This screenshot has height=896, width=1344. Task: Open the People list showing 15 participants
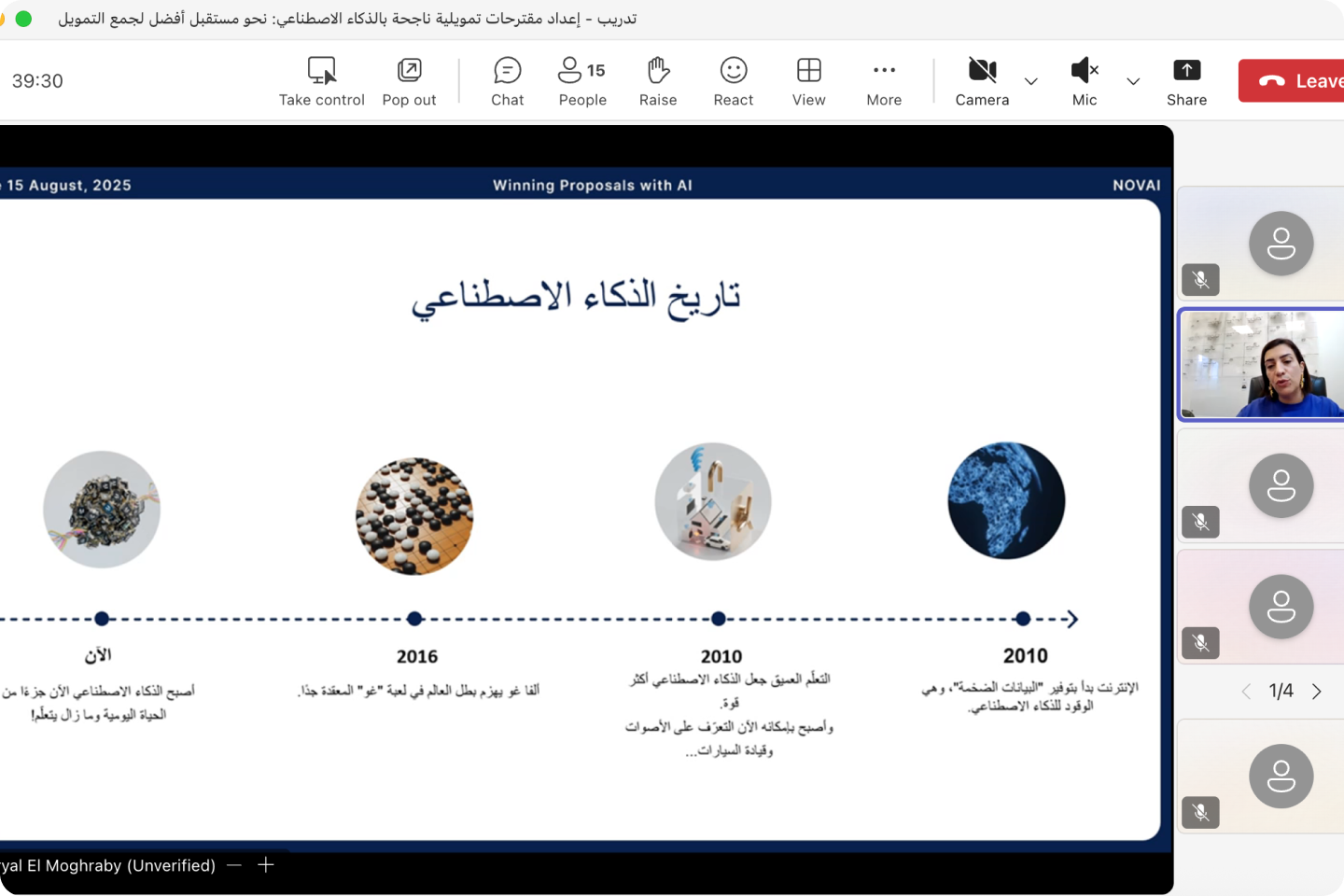[581, 80]
